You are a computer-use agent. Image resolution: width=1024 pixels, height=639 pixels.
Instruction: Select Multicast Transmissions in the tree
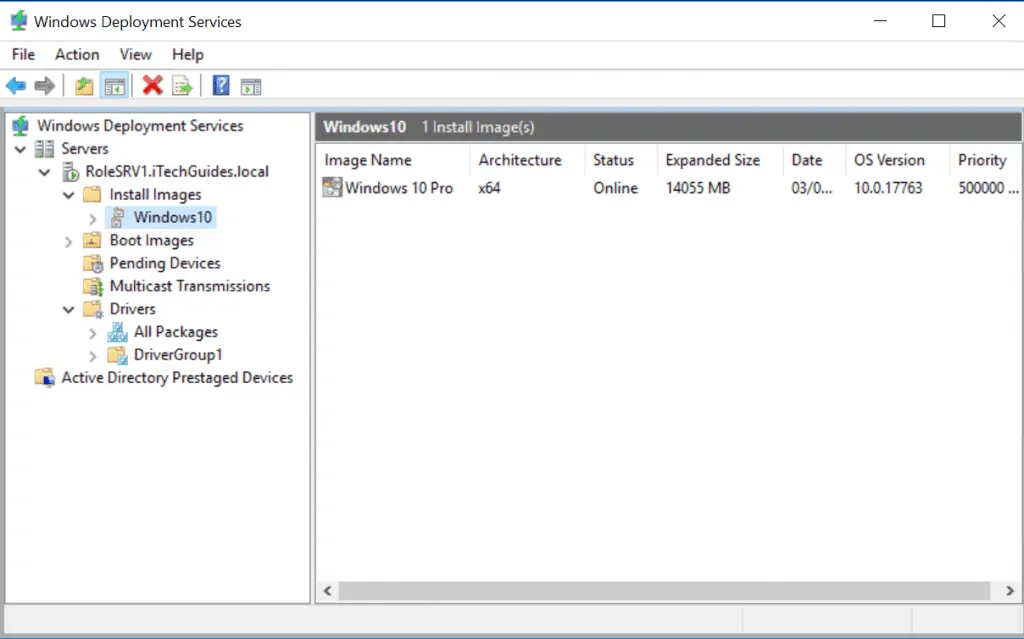[189, 286]
